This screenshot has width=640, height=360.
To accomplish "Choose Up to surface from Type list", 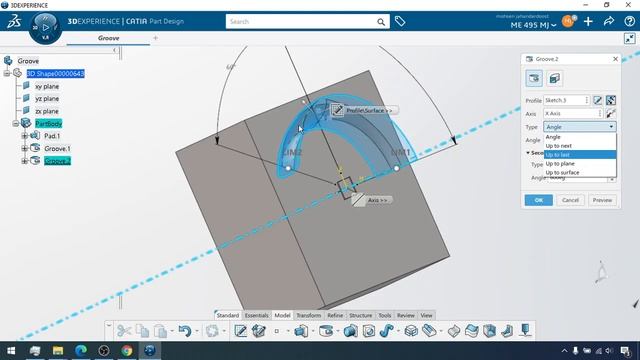I will [x=580, y=173].
